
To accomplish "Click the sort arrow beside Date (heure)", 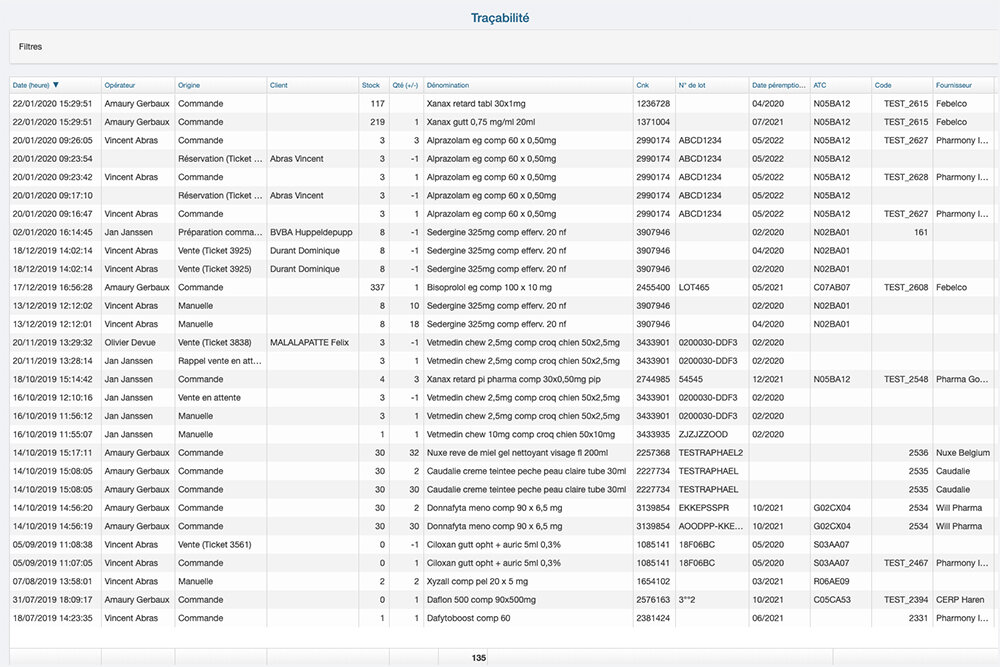I will (56, 85).
